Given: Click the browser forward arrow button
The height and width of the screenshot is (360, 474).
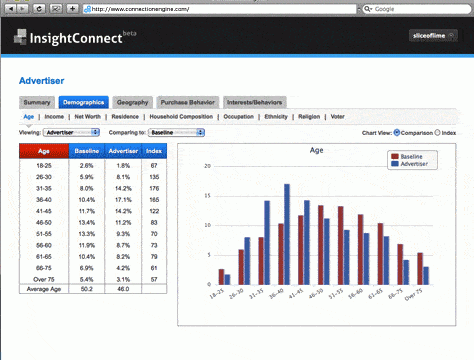Looking at the screenshot, I should (x=22, y=9).
